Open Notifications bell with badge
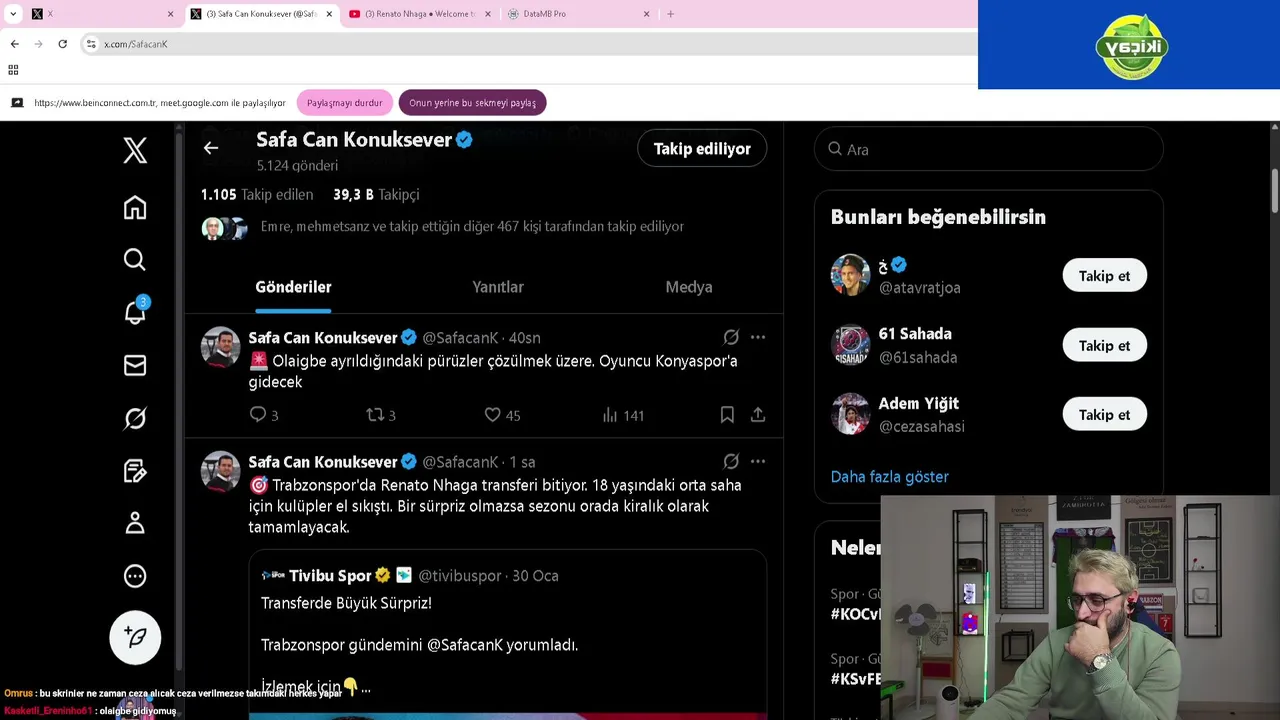The height and width of the screenshot is (720, 1280). [x=135, y=312]
